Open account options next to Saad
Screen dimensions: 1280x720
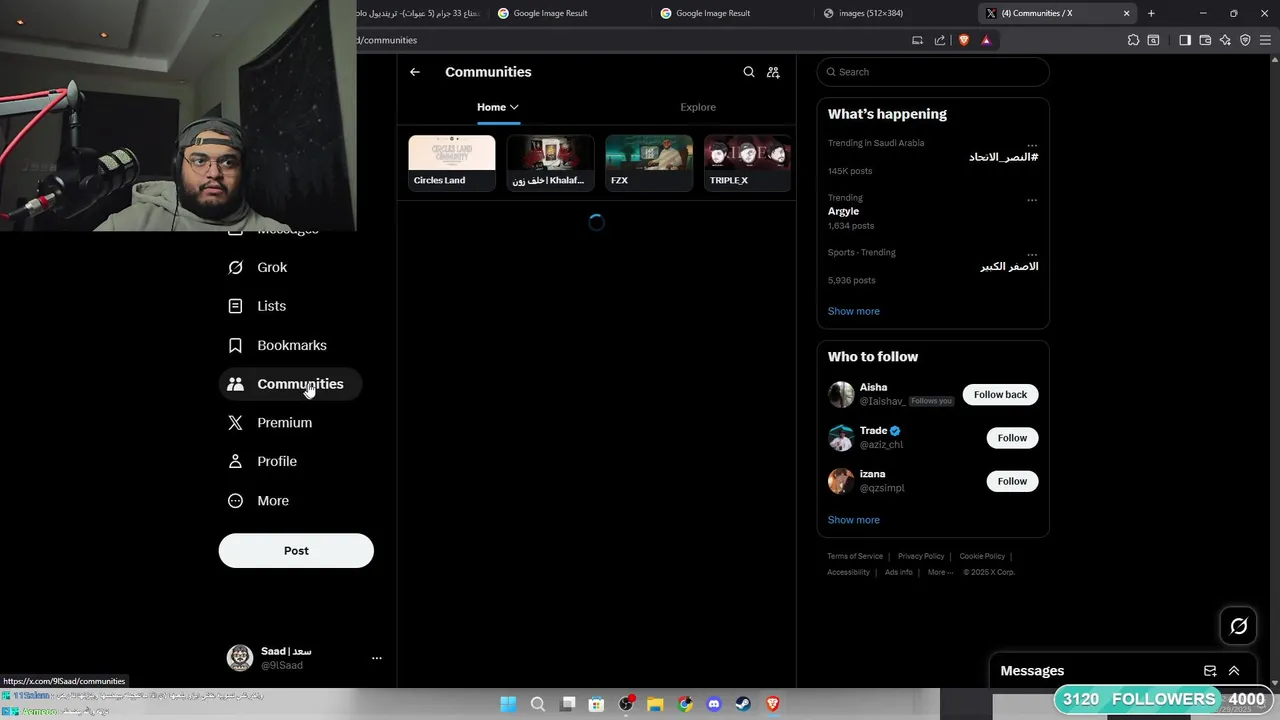377,658
